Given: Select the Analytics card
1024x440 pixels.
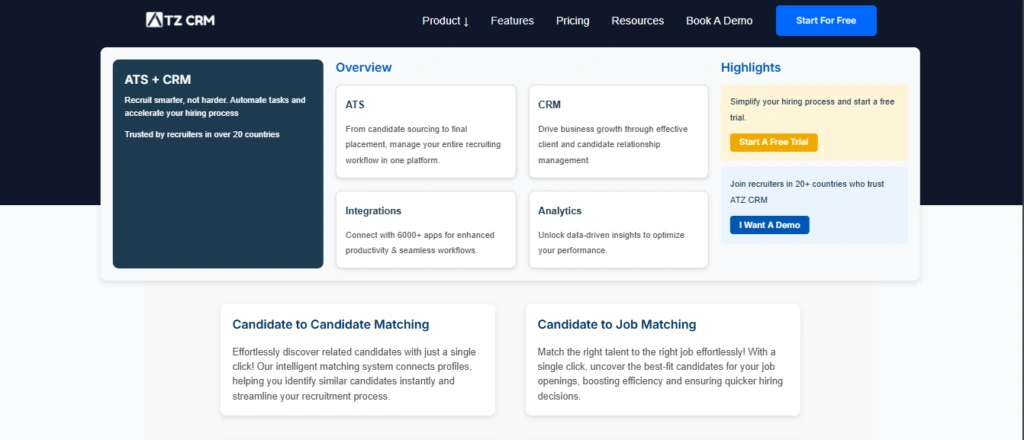Looking at the screenshot, I should point(618,229).
